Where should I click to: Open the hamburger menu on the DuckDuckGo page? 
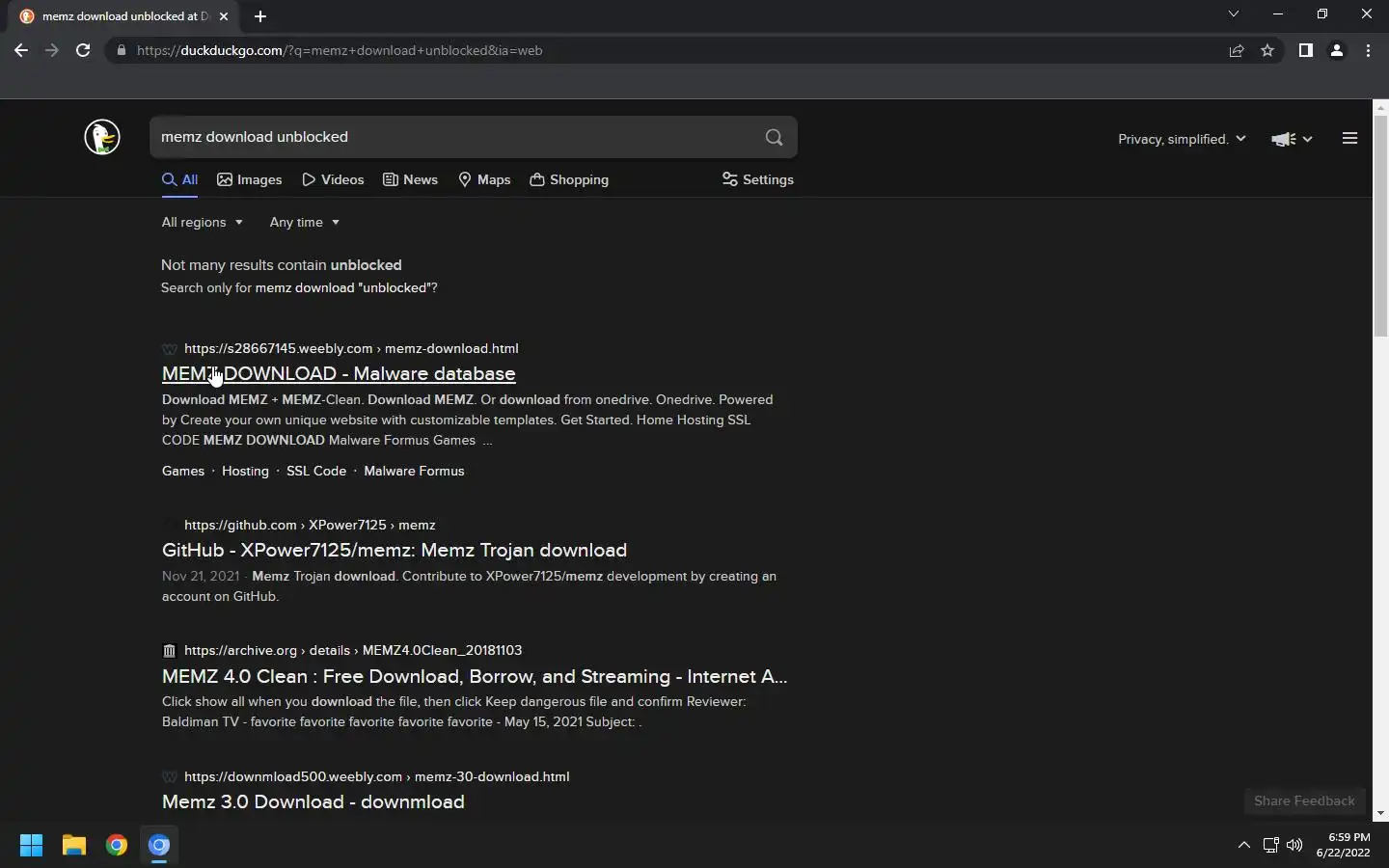click(1349, 138)
